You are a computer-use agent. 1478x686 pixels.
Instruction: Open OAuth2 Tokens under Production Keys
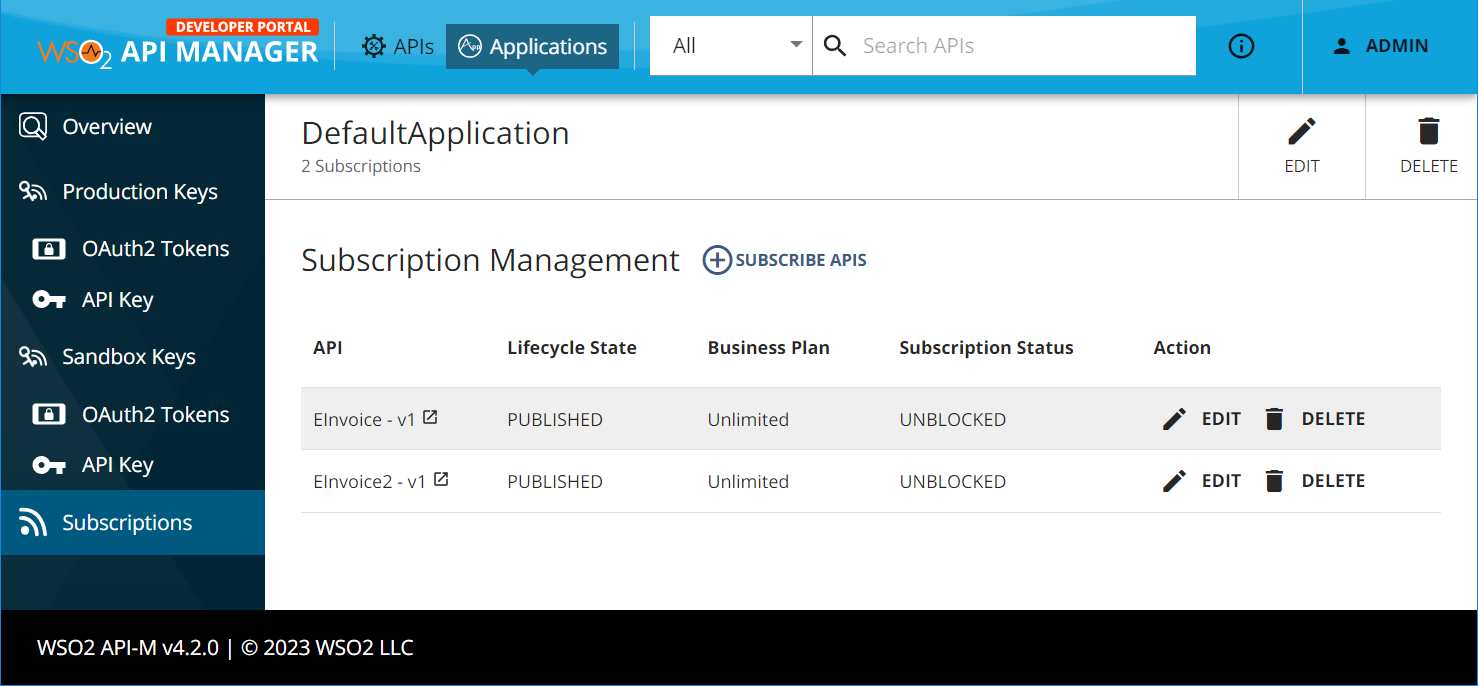pyautogui.click(x=133, y=249)
